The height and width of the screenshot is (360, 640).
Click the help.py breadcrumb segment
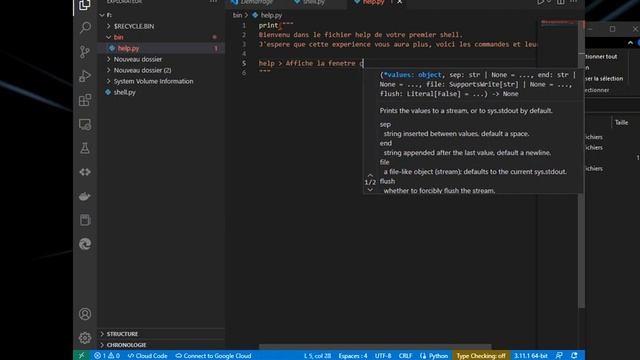click(x=271, y=15)
